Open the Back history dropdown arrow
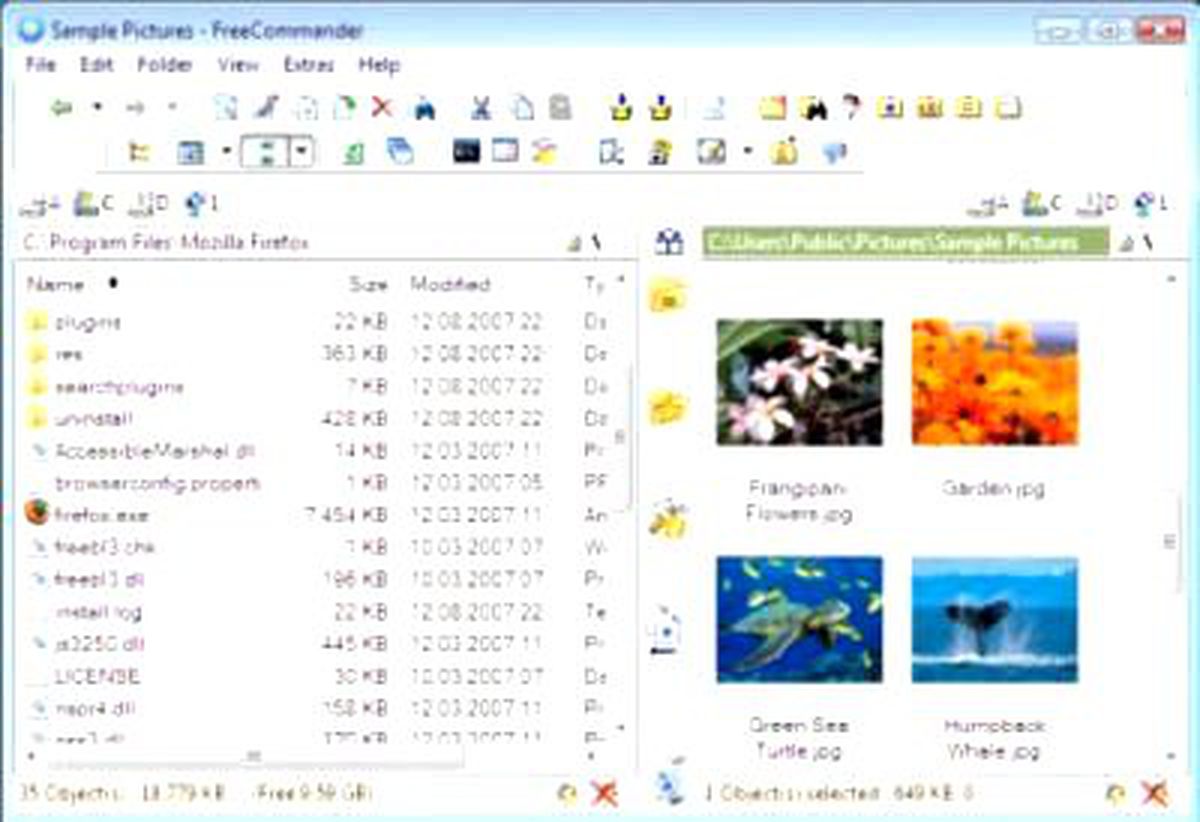 point(97,107)
